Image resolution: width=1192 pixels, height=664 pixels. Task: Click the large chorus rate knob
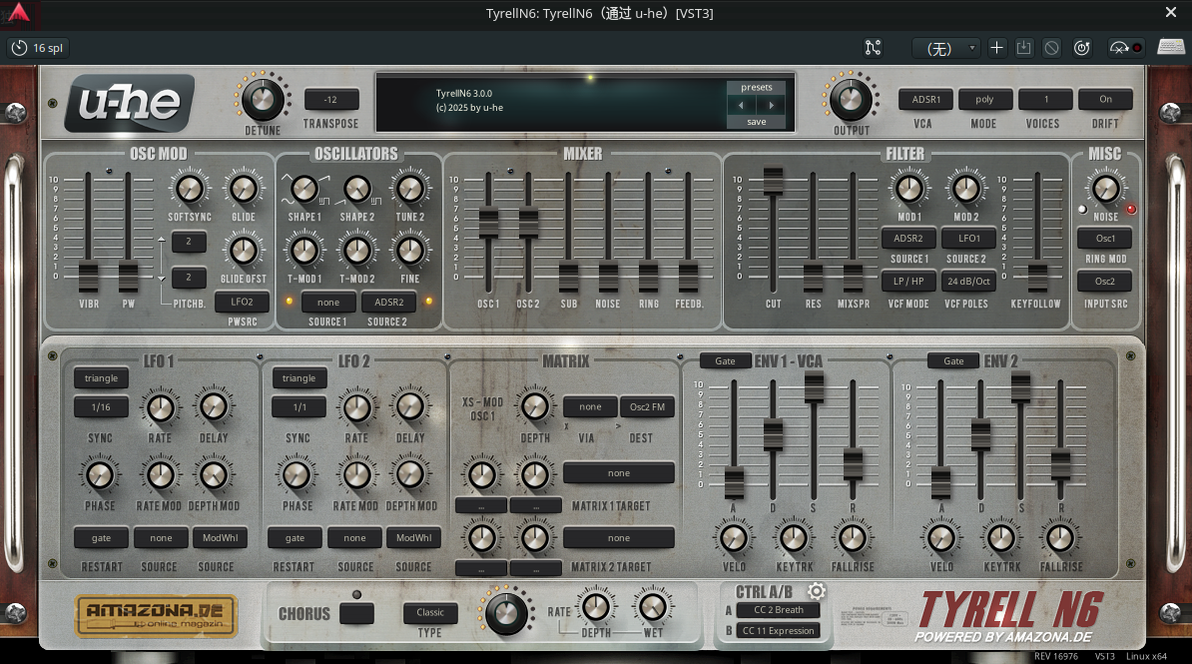pyautogui.click(x=506, y=613)
